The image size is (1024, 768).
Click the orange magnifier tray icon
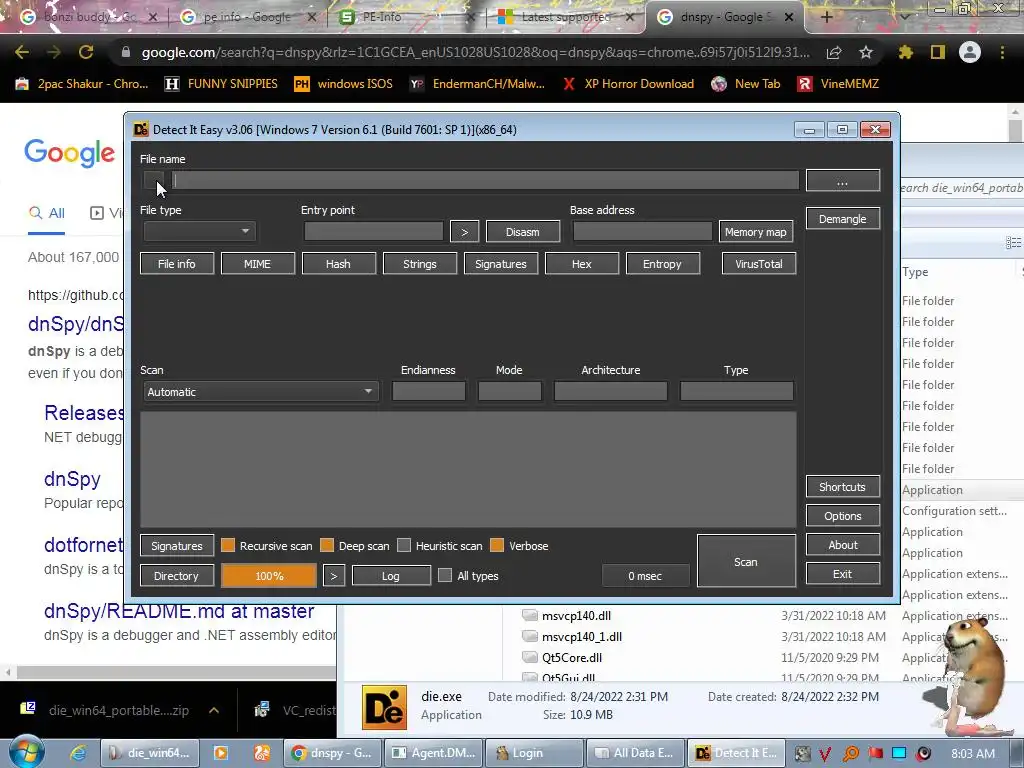850,754
